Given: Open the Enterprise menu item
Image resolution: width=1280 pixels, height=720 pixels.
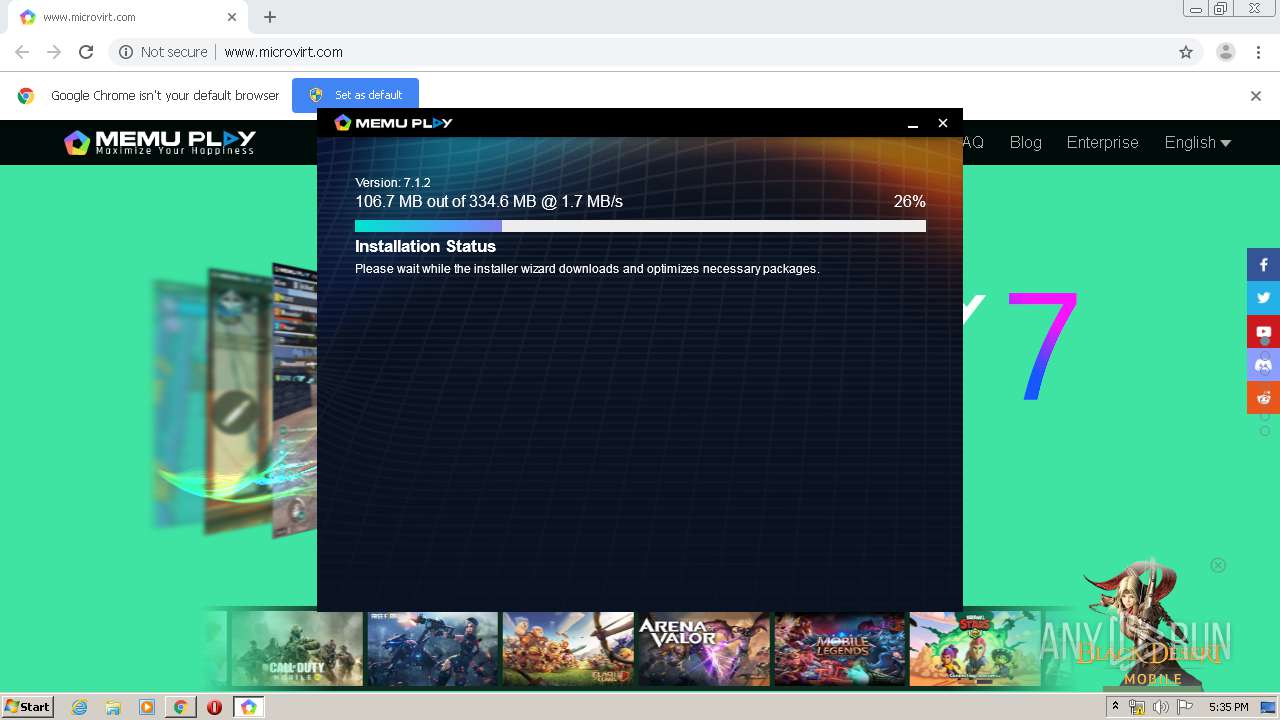Looking at the screenshot, I should pos(1102,143).
